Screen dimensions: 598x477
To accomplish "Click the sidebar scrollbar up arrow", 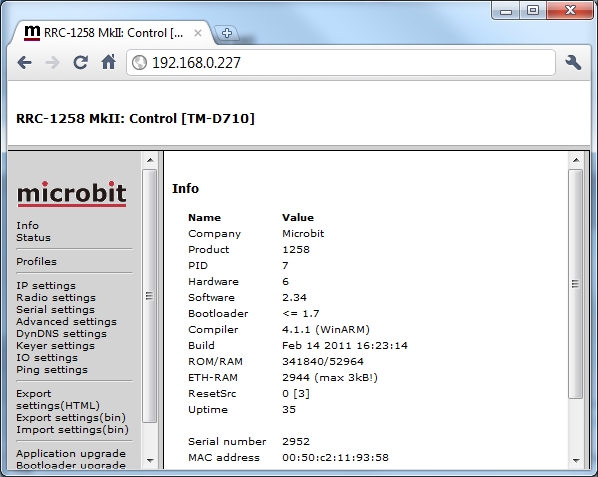I will click(150, 160).
